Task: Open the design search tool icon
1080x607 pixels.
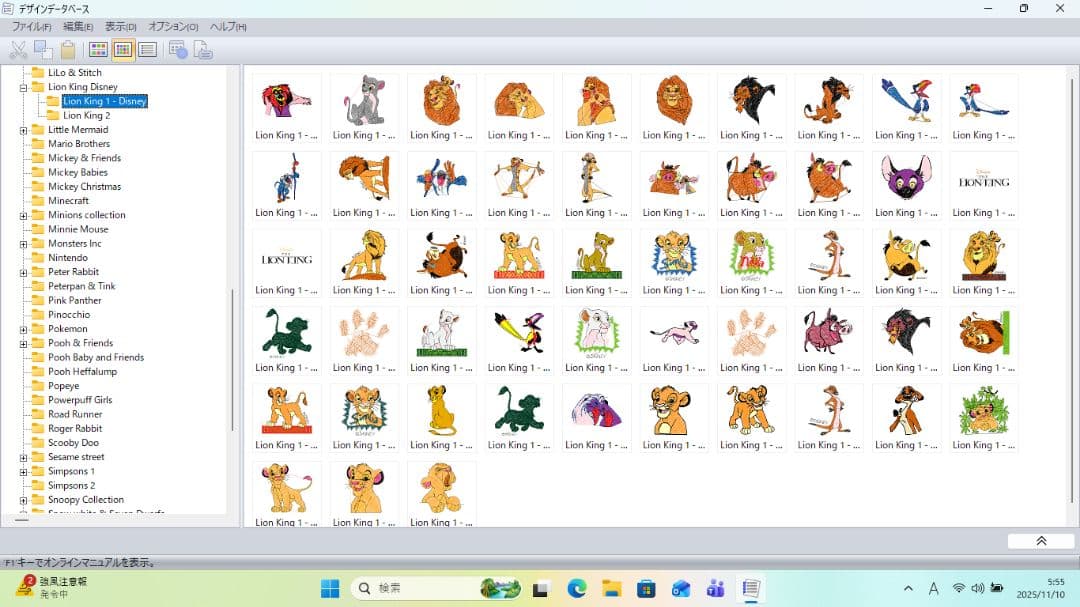Action: click(x=178, y=50)
